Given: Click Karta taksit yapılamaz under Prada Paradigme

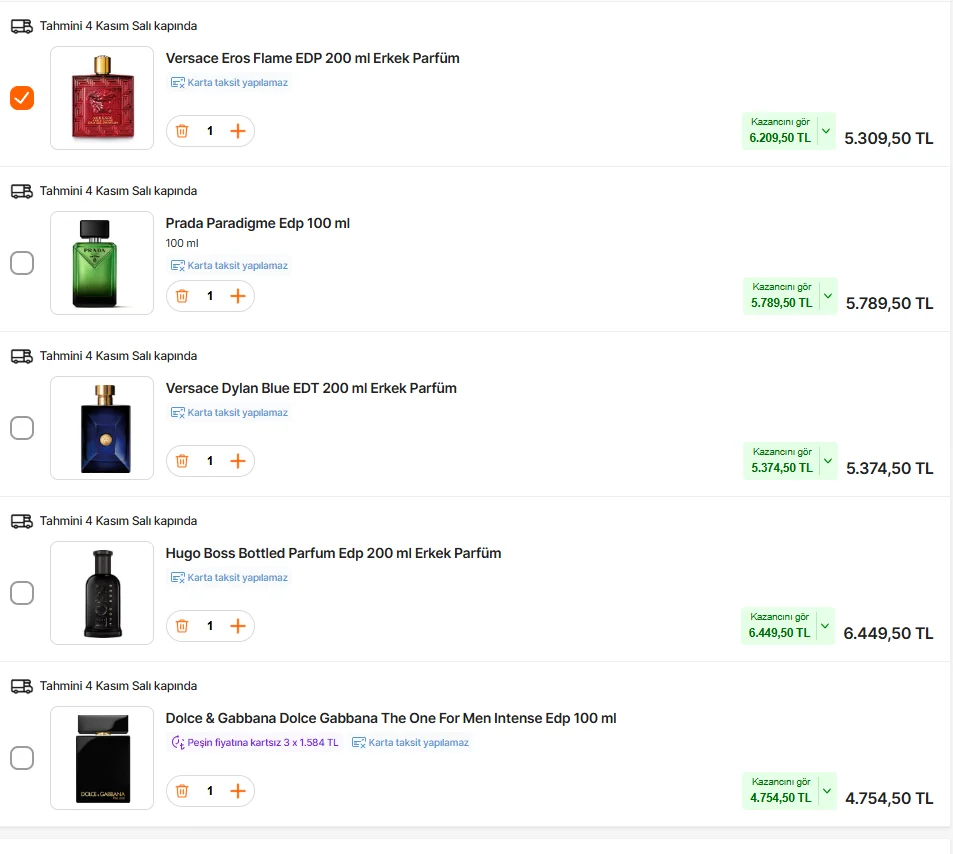Looking at the screenshot, I should click(229, 266).
